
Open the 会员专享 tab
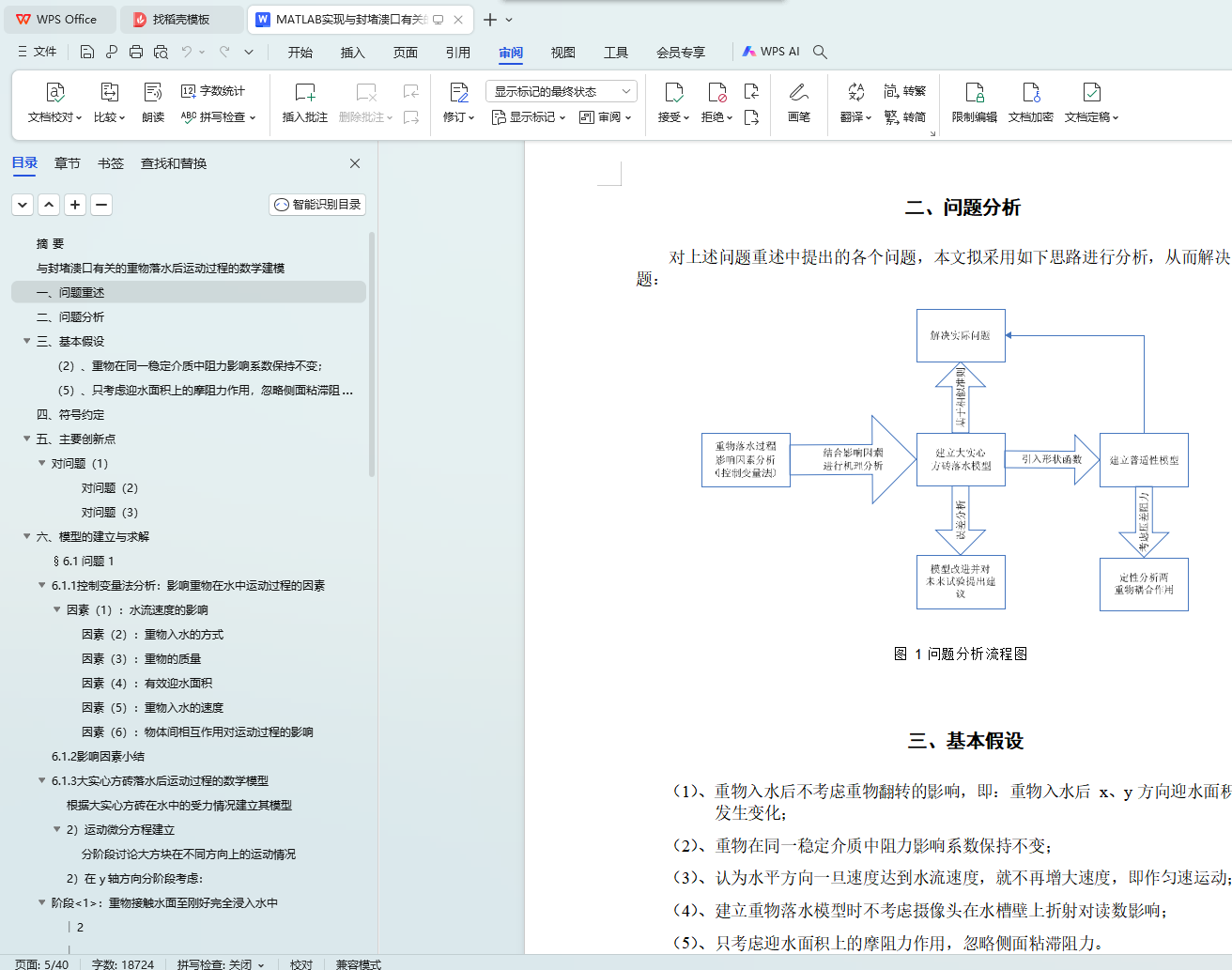coord(681,53)
